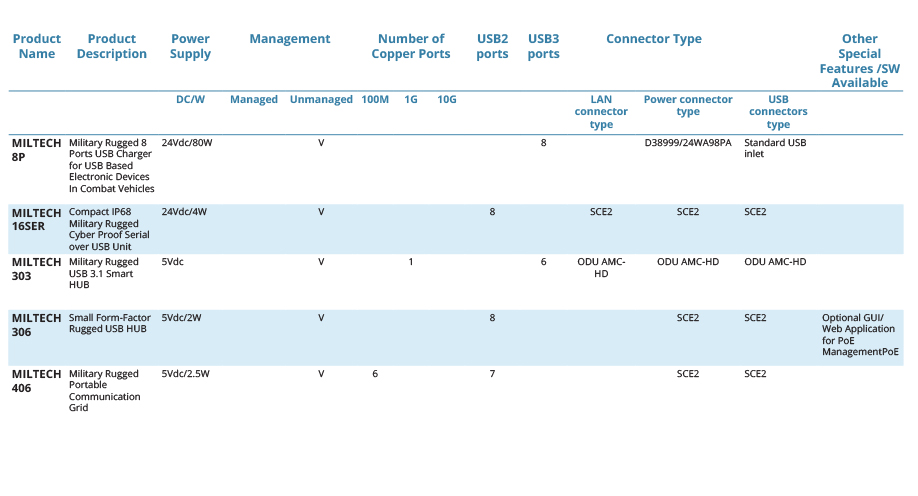The height and width of the screenshot is (496, 918).
Task: Select ODU AMC-HD power connector cell
Action: click(688, 262)
